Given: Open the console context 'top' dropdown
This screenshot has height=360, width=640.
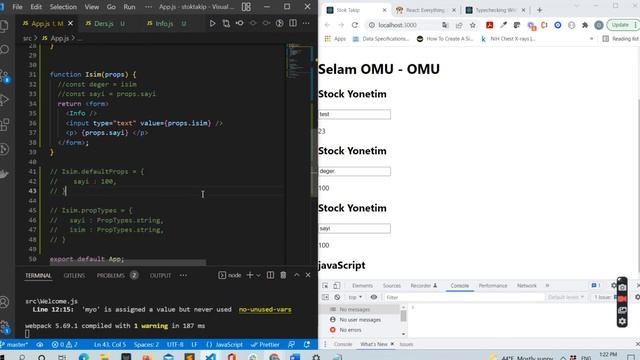Looking at the screenshot, I should coord(355,297).
